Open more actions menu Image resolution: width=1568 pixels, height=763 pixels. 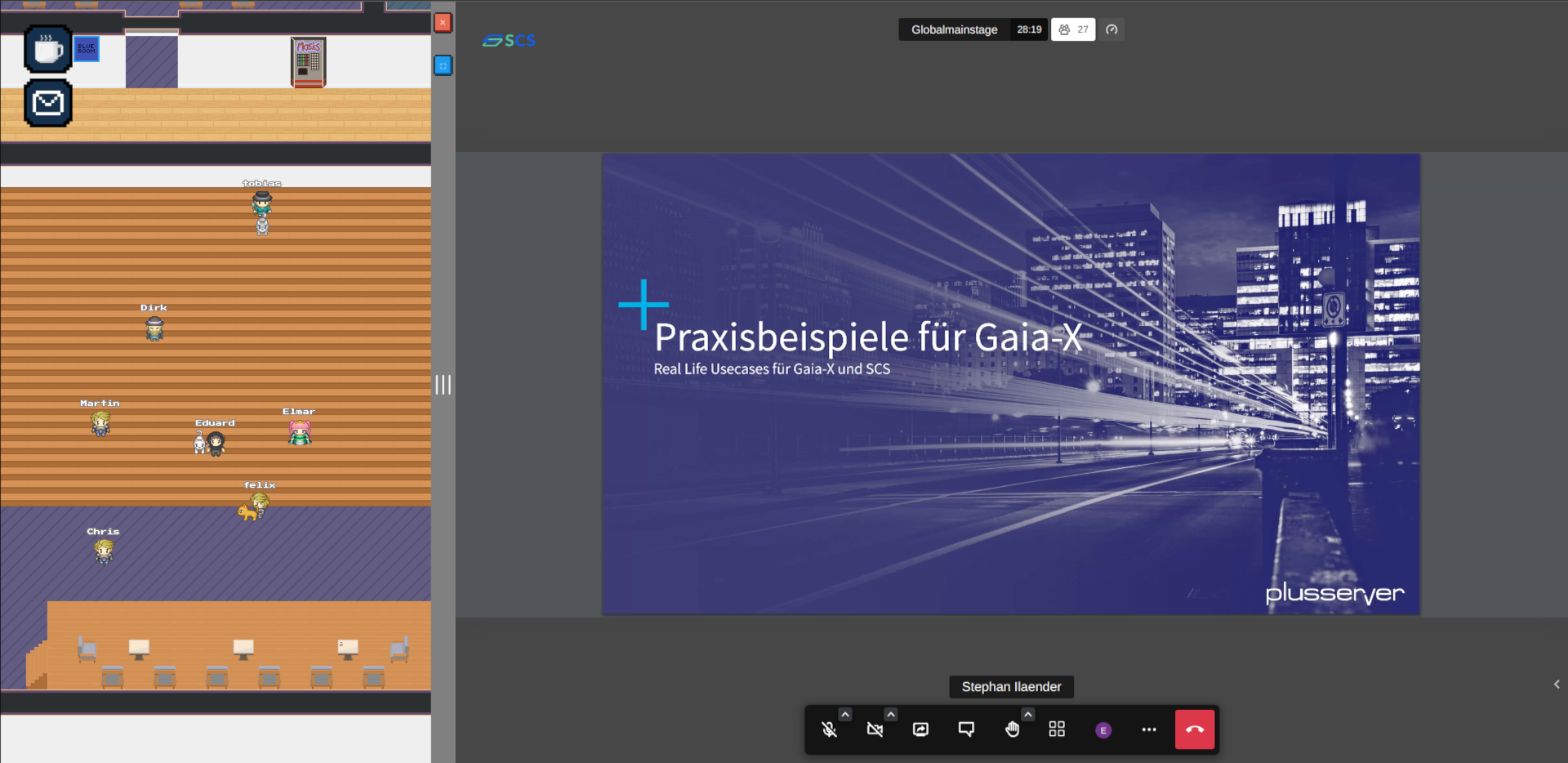tap(1149, 730)
